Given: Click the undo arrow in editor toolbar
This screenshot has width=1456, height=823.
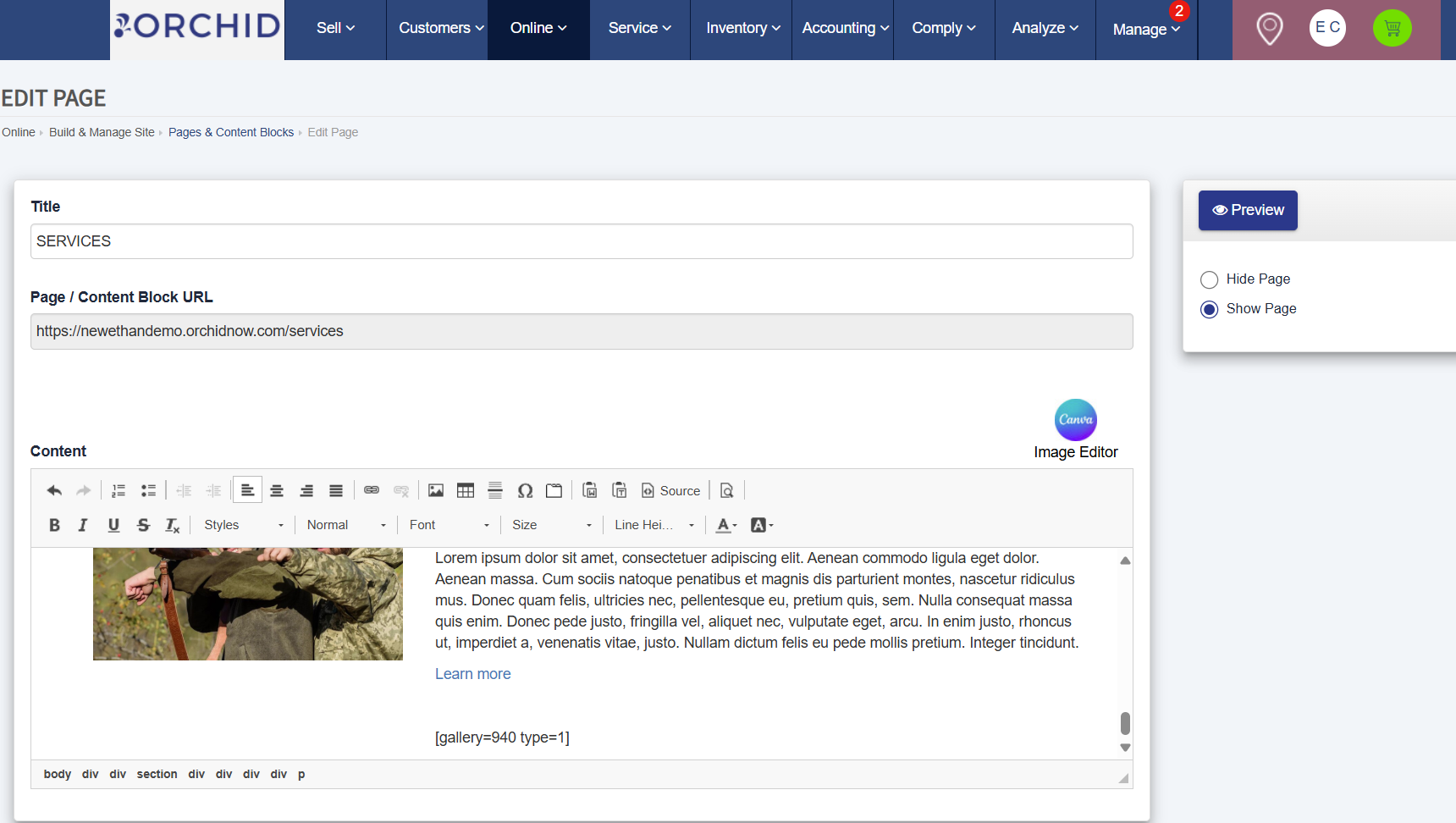Looking at the screenshot, I should 54,490.
